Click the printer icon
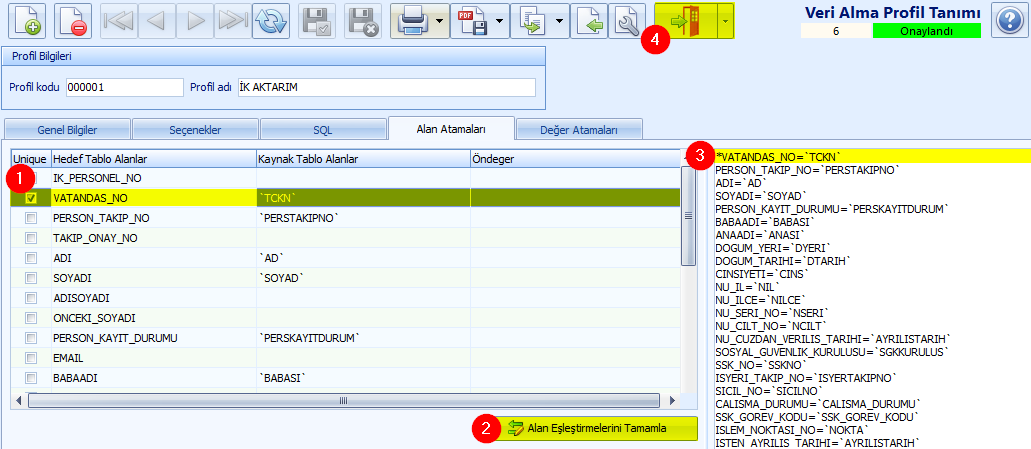Viewport: 1031px width, 449px height. click(x=412, y=20)
